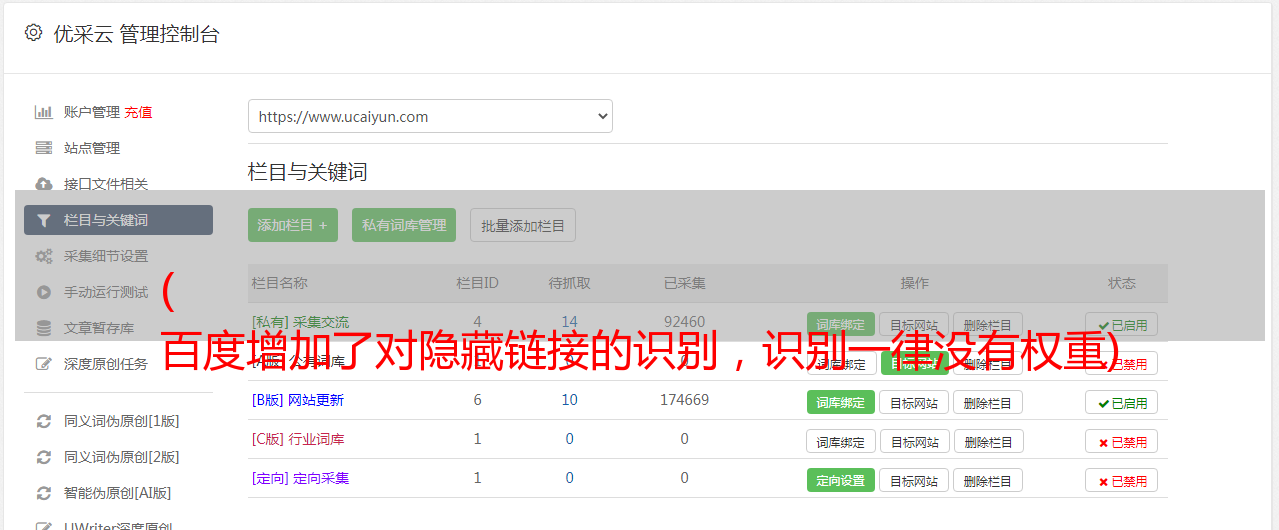Click 词库绑定 in the 采集交流 row
Image resolution: width=1279 pixels, height=530 pixels.
pos(841,324)
